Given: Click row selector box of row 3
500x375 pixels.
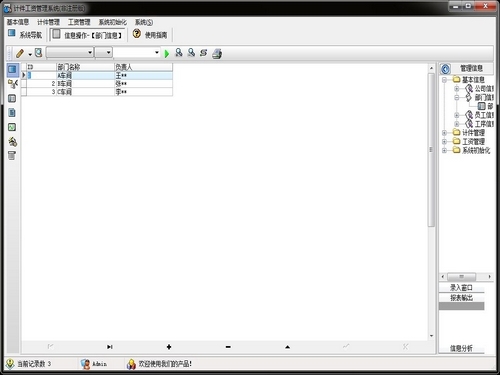Looking at the screenshot, I should 24,92.
